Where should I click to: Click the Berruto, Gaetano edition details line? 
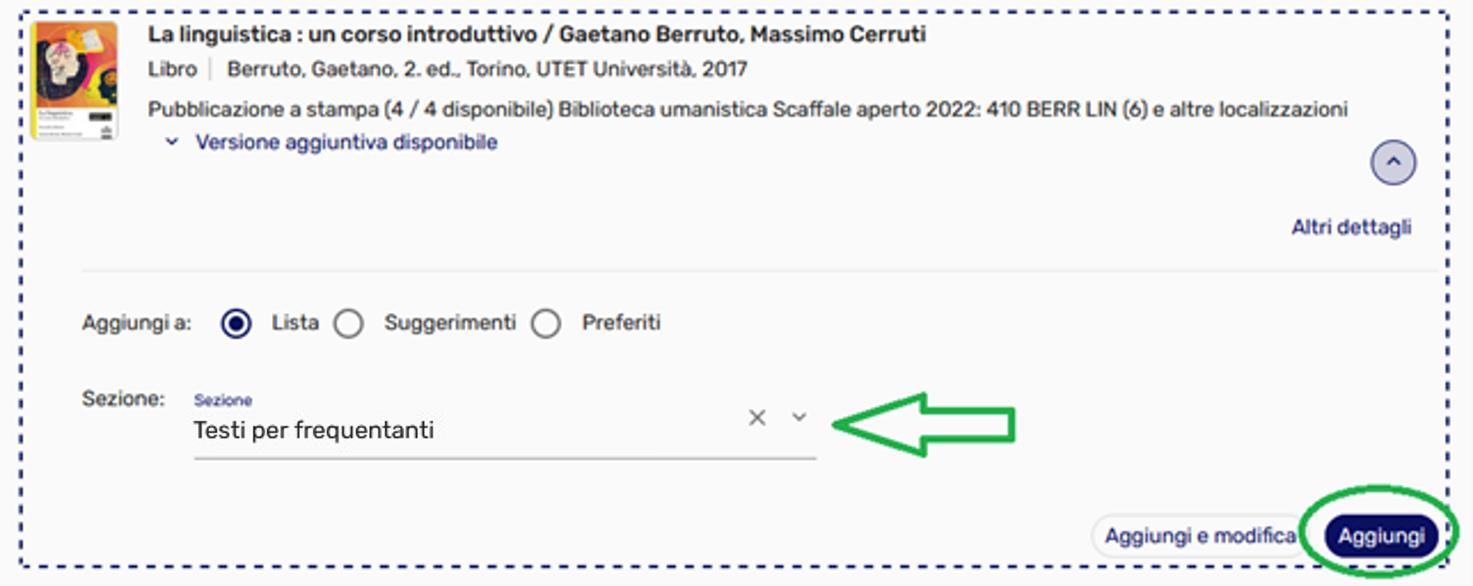pos(486,69)
